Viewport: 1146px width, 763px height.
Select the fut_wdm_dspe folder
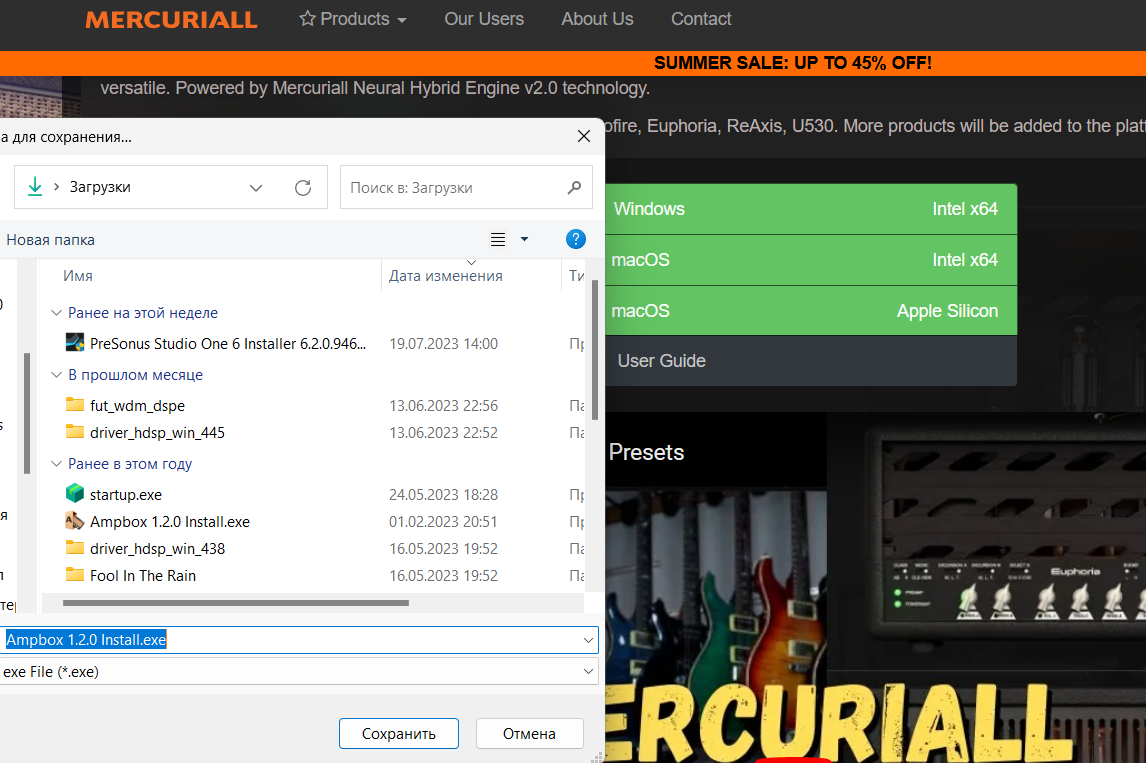[137, 406]
